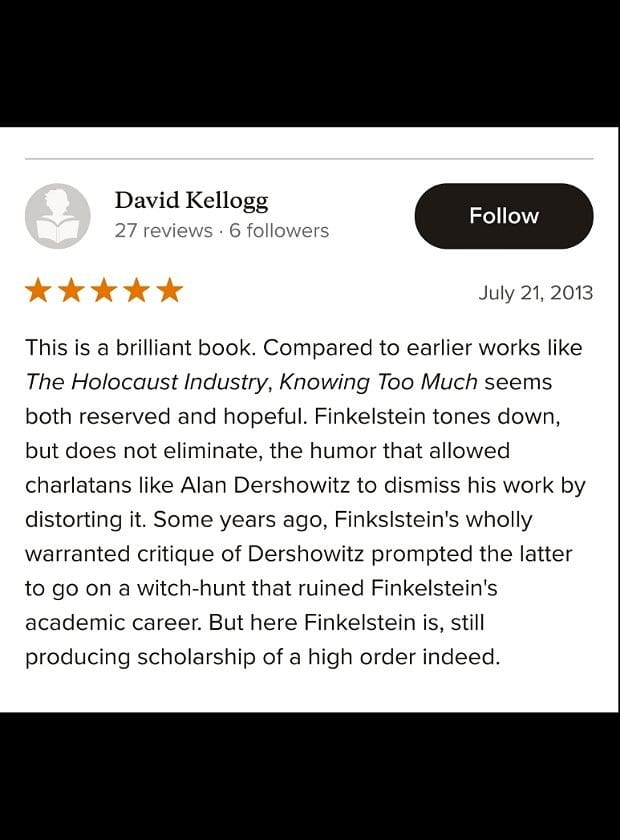This screenshot has height=840, width=620.
Task: Click David Kellogg's profile avatar icon
Action: [58, 216]
